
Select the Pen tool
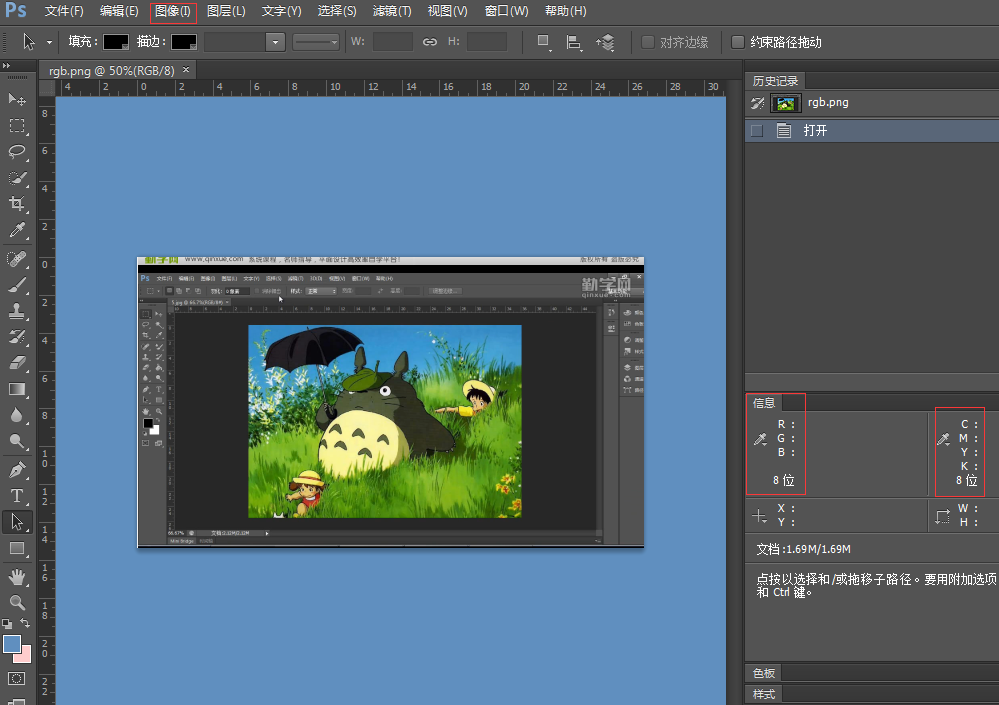coord(17,470)
